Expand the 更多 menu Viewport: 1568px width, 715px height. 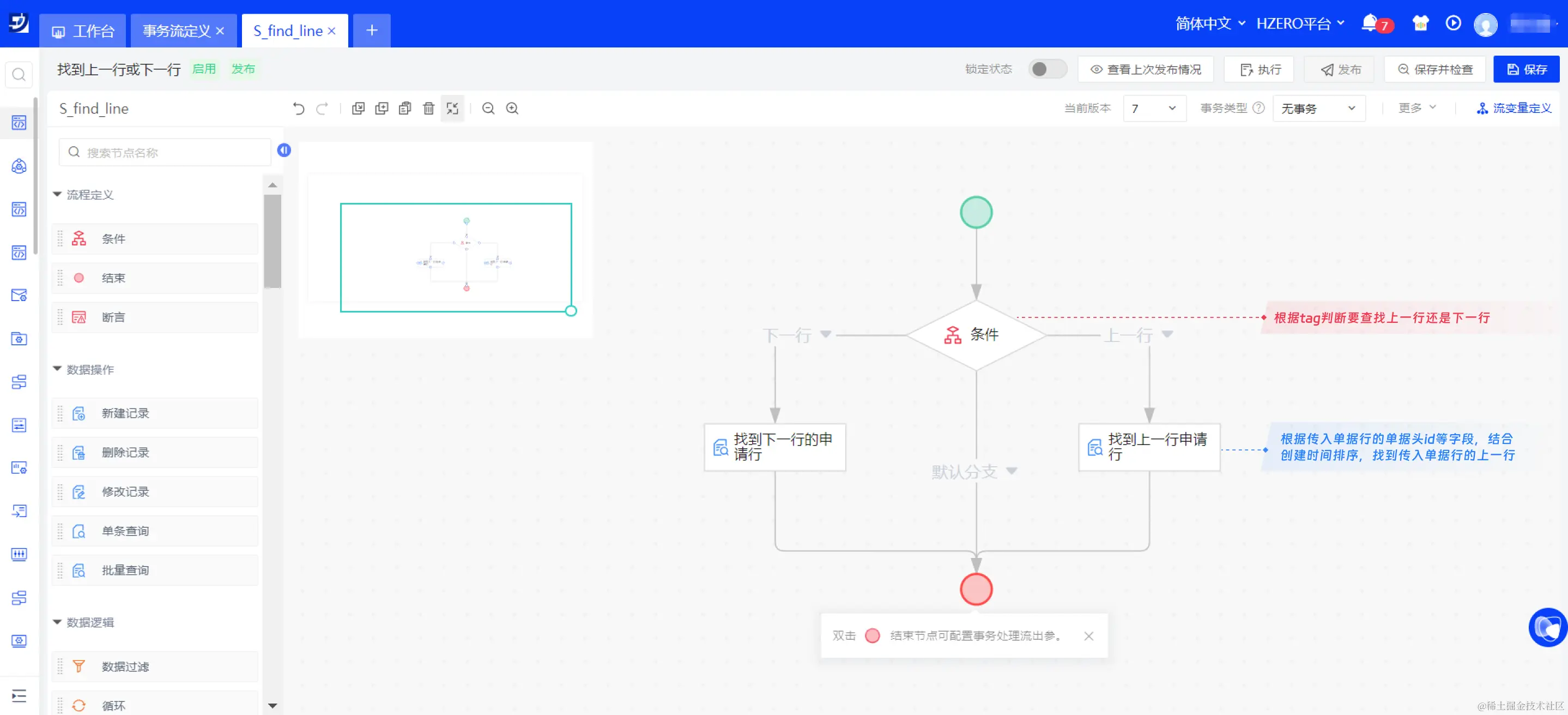(x=1416, y=108)
